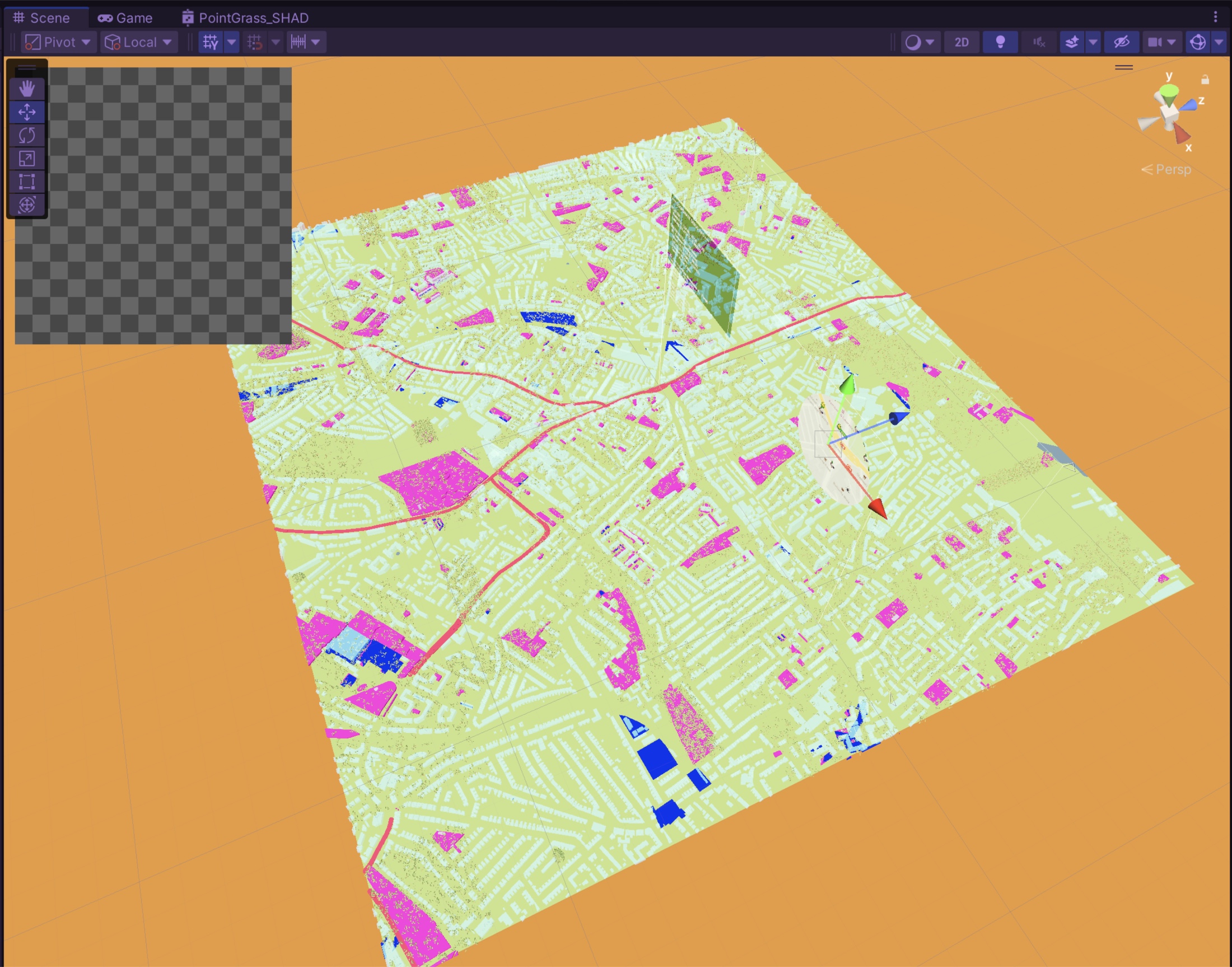Click the red X axis cone on orientation gizmo
Image resolution: width=1232 pixels, height=967 pixels.
coord(1181,133)
